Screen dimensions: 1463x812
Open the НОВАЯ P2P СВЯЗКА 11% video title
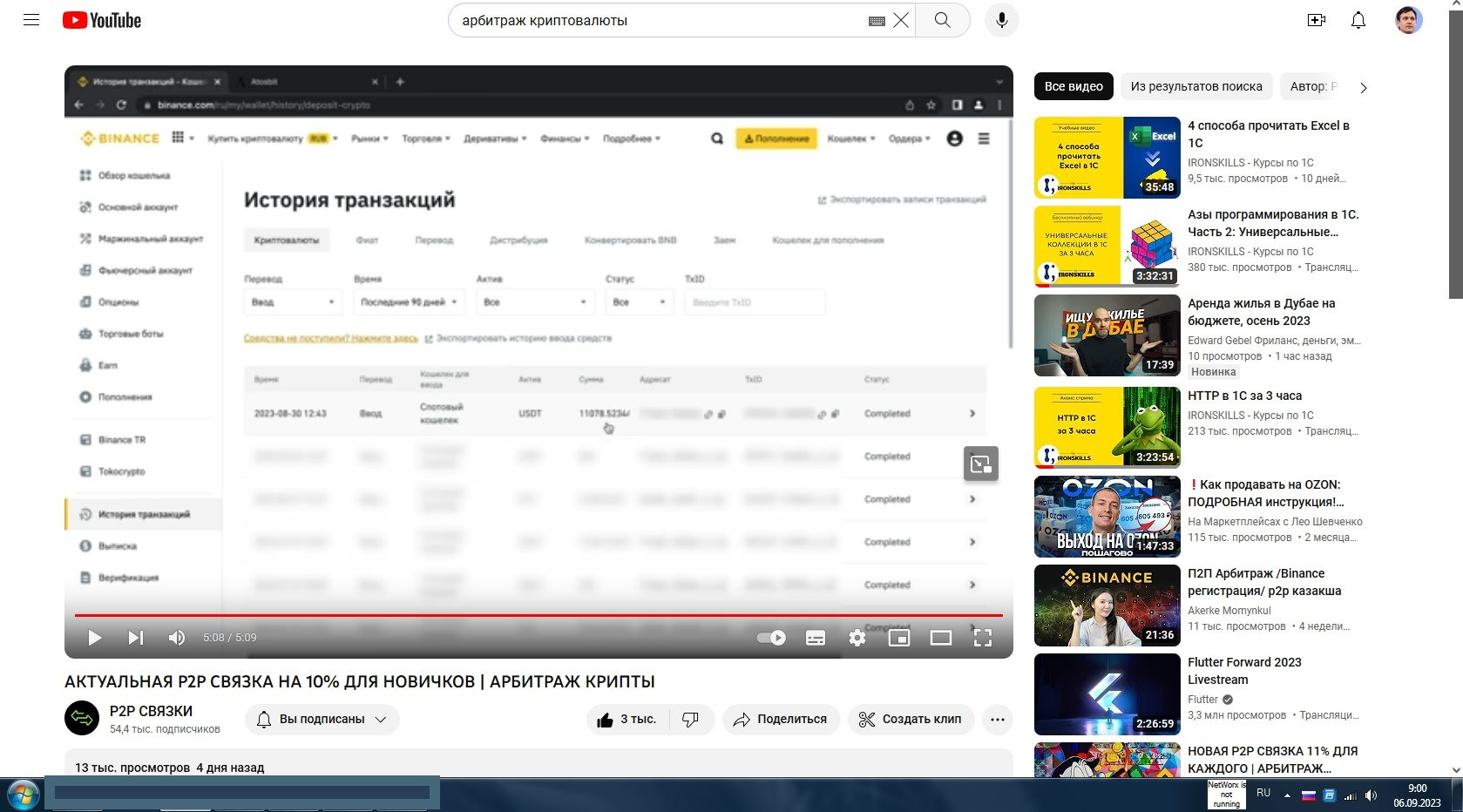pos(1273,760)
